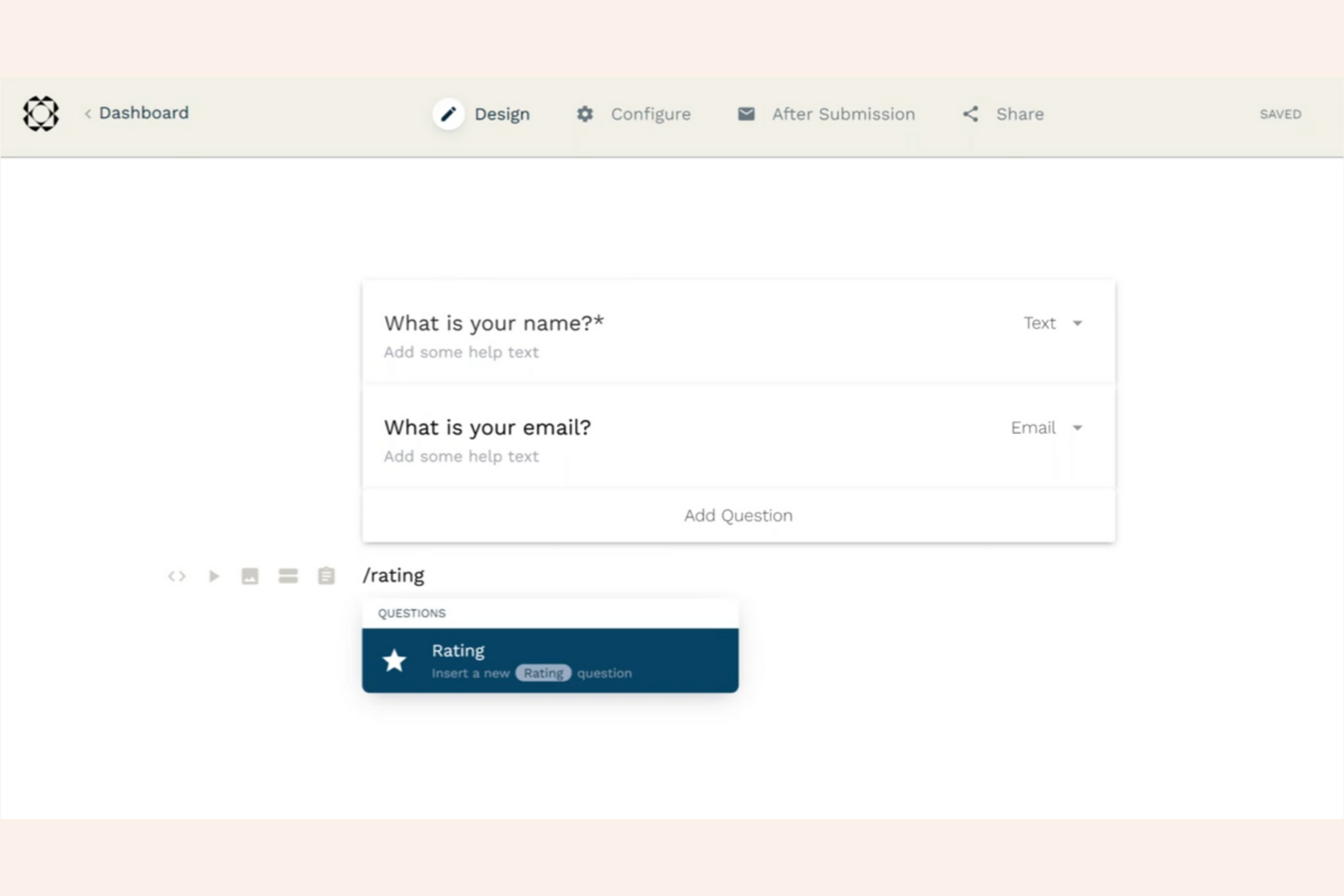1344x896 pixels.
Task: Insert an image block
Action: tap(250, 576)
